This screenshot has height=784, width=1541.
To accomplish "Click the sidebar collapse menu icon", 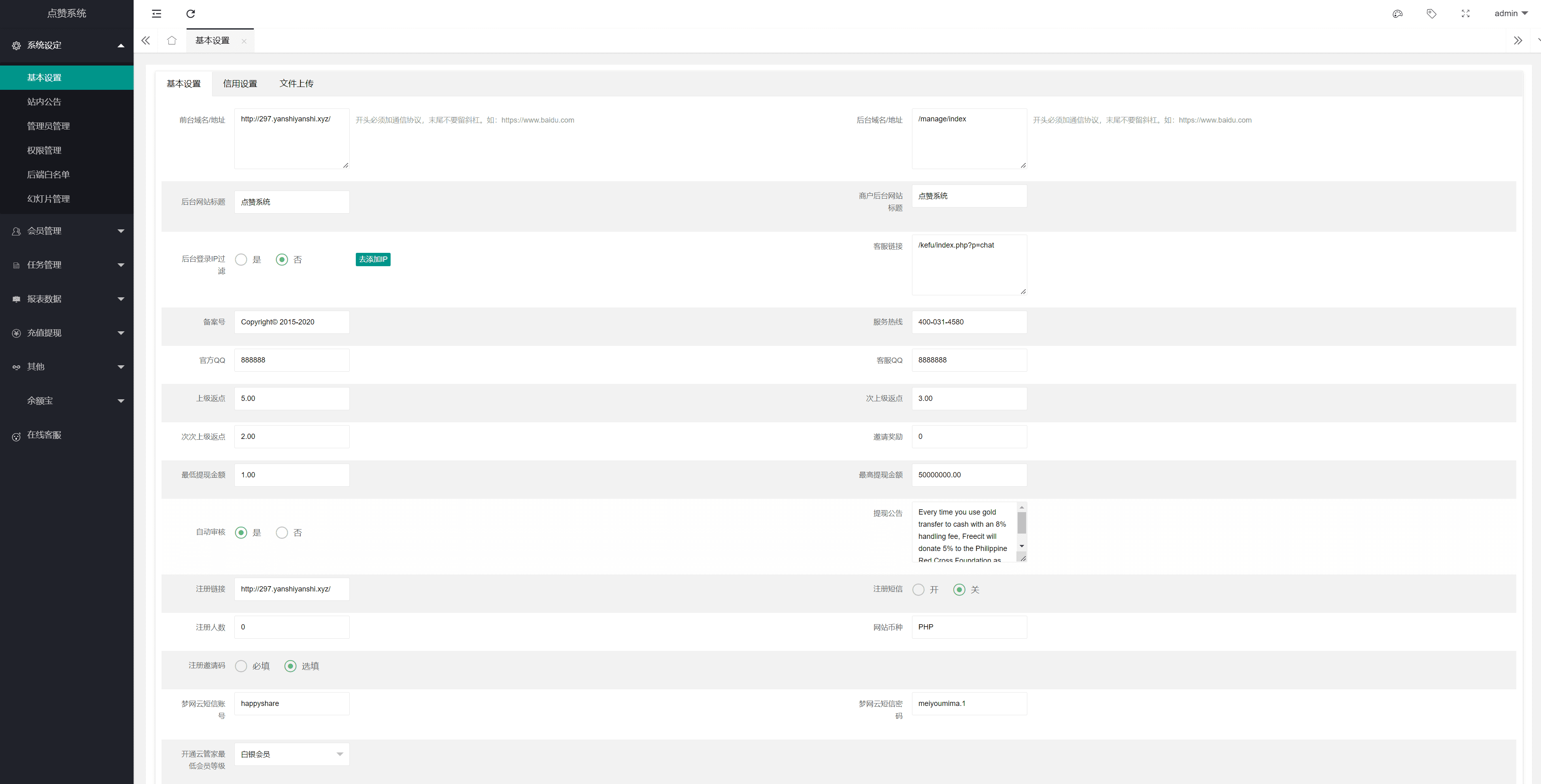I will [x=157, y=14].
